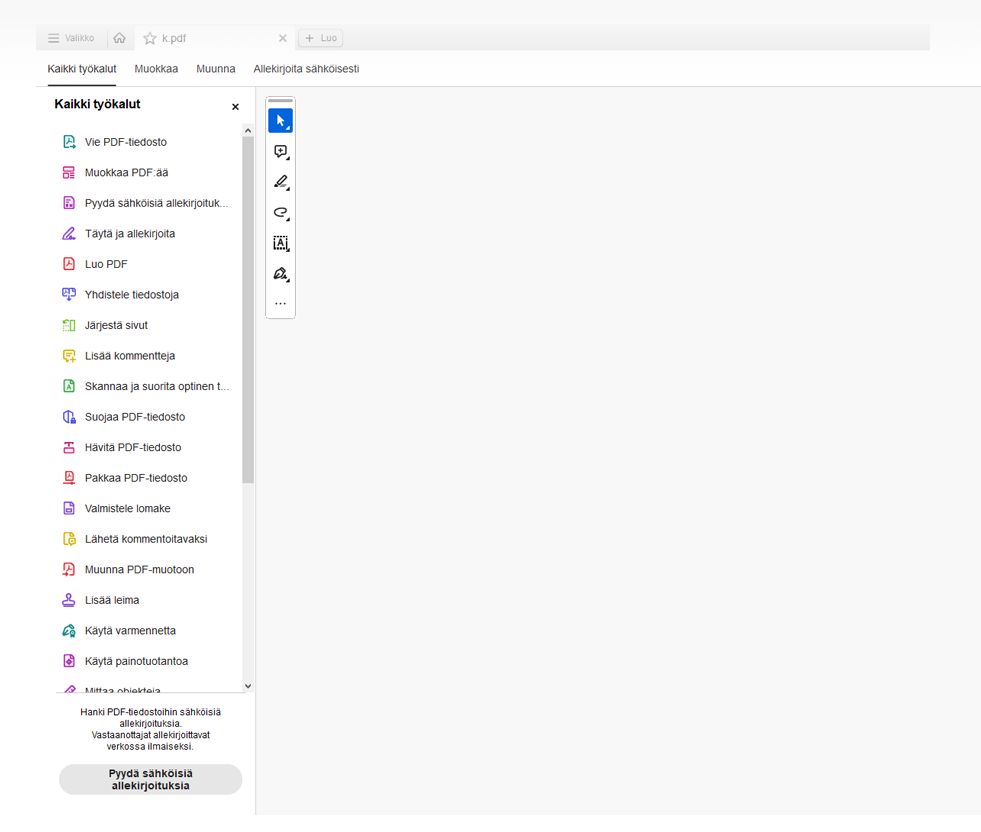
Task: Click the Pyydä sähköisiä allekirjoituksia button
Action: [150, 779]
